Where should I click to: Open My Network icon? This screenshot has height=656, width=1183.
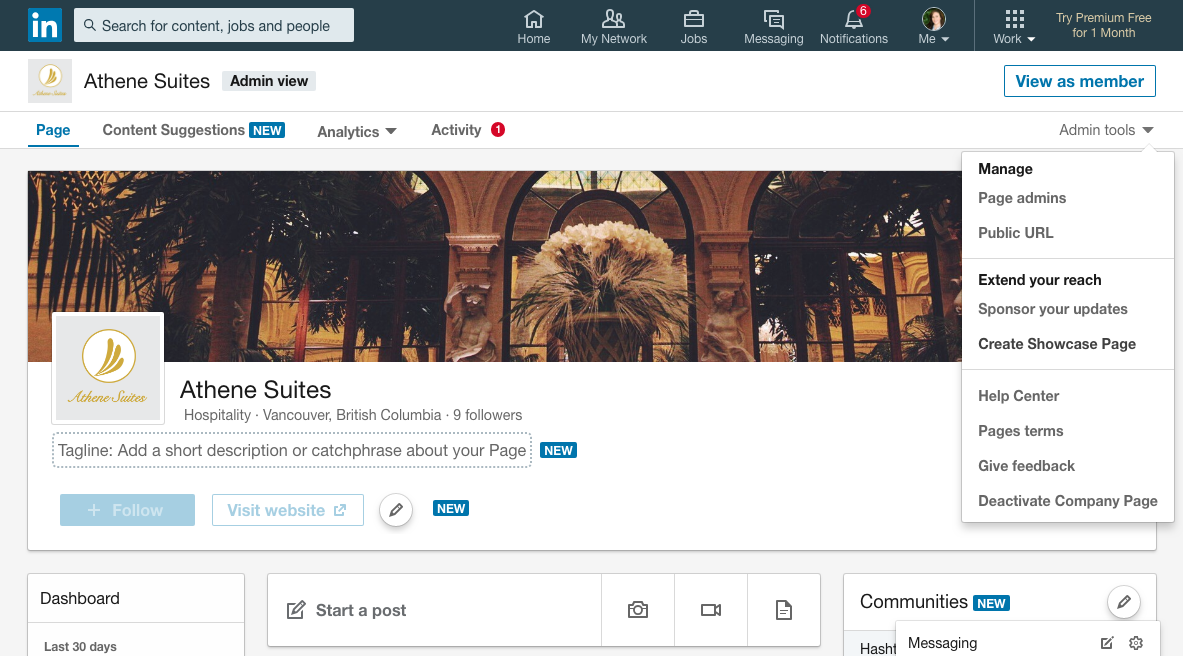click(x=613, y=26)
